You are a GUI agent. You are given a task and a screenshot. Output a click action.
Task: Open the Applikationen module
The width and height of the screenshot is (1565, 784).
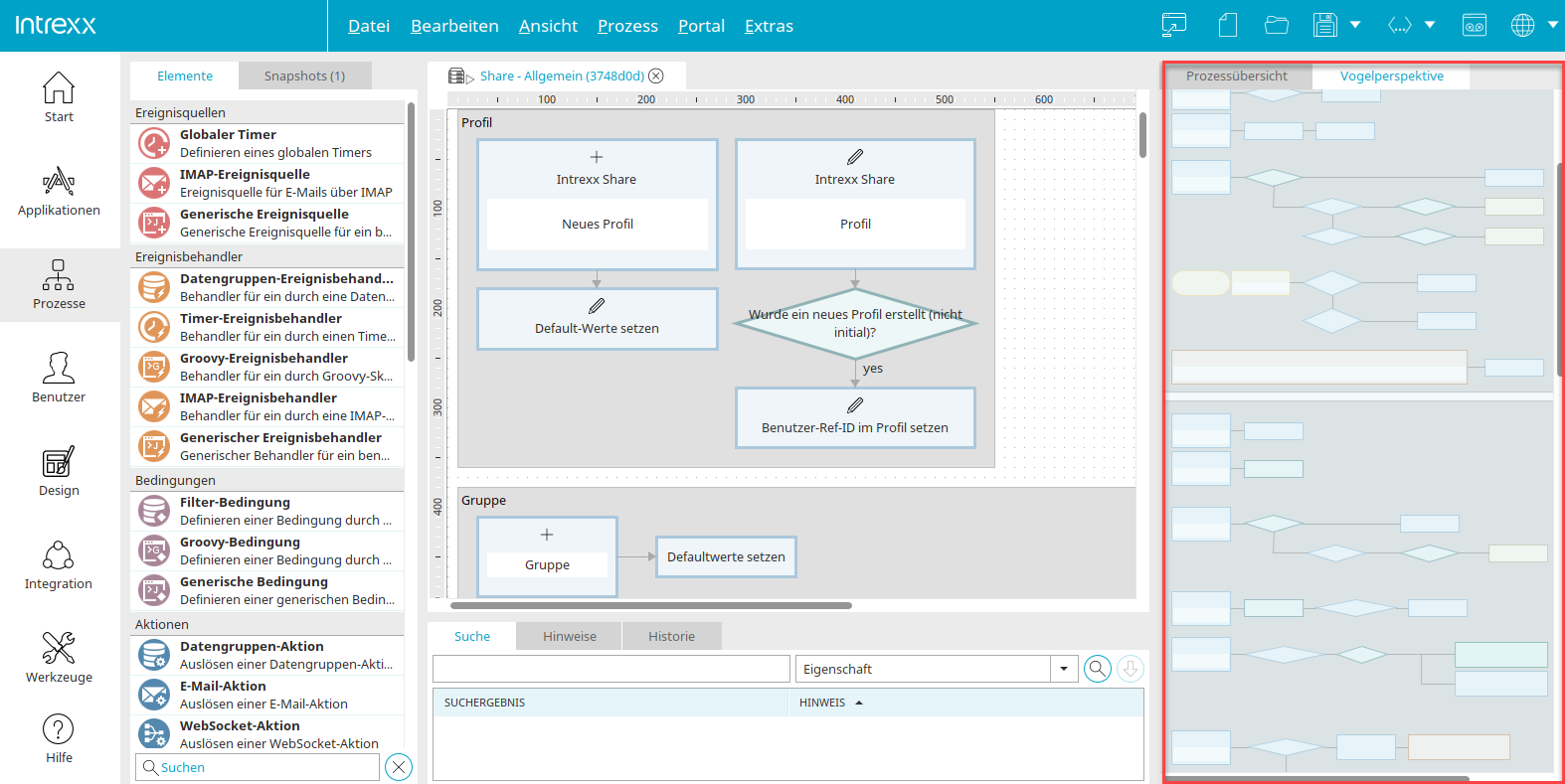click(x=59, y=191)
